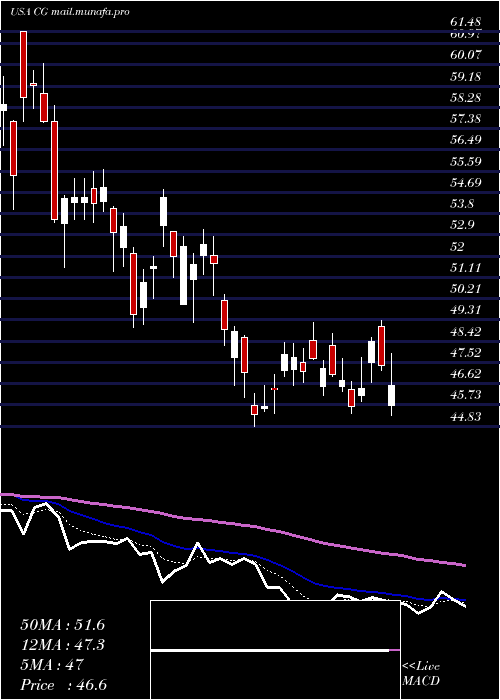Select the 51.11 price axis label

click(466, 267)
